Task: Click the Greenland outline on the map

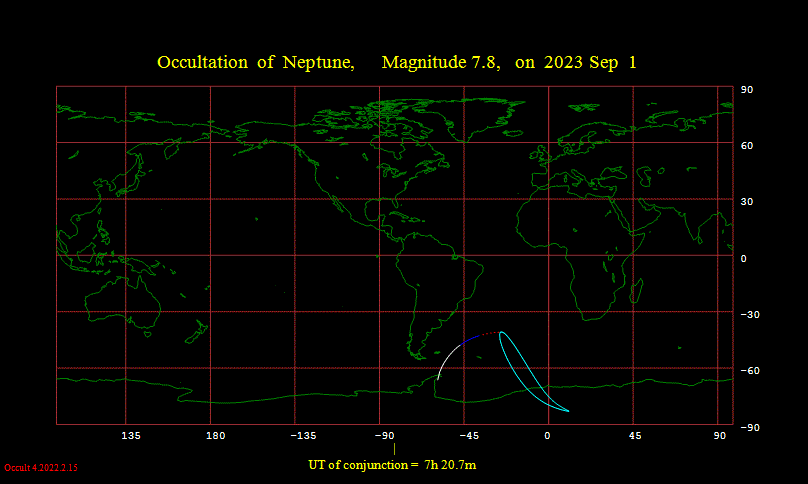Action: point(484,120)
